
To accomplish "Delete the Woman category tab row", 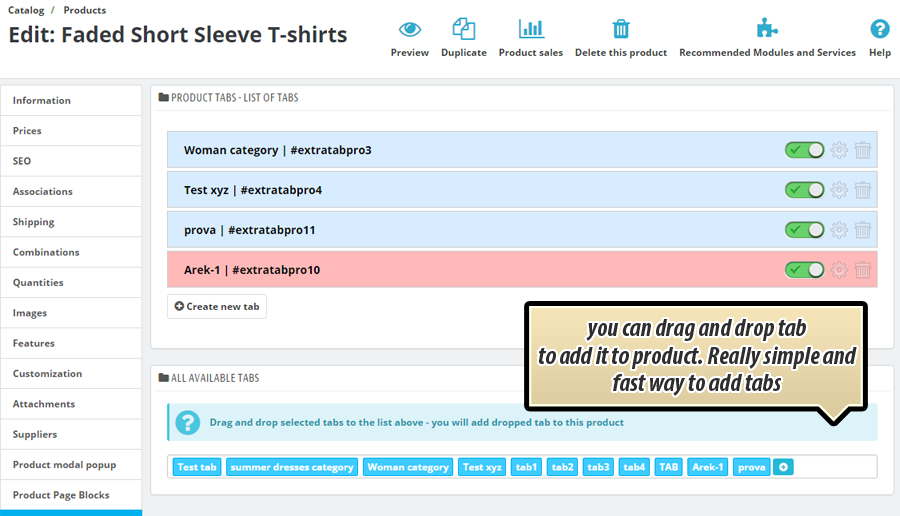I will (863, 150).
